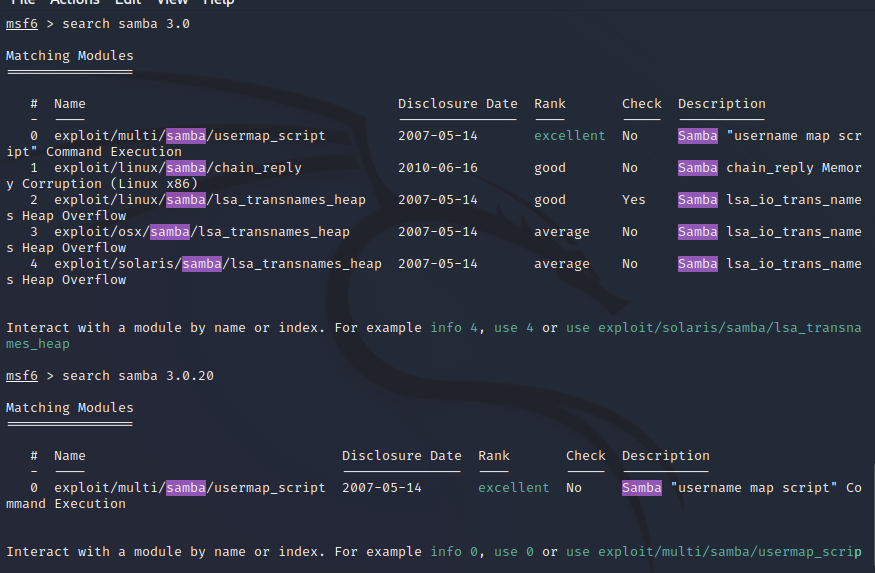Image resolution: width=875 pixels, height=573 pixels.
Task: Click 'excellent' rank in the first table
Action: [569, 136]
